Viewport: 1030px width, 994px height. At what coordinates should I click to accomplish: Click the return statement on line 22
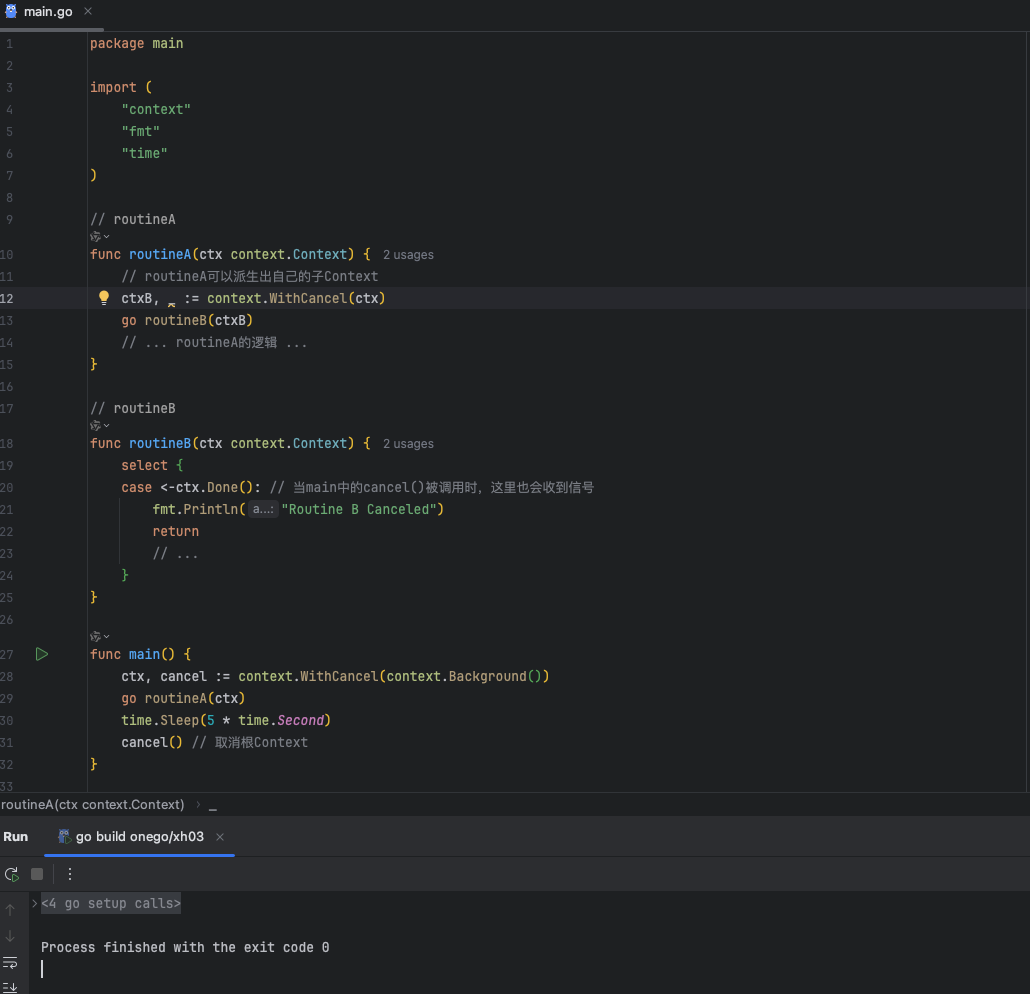pos(175,531)
